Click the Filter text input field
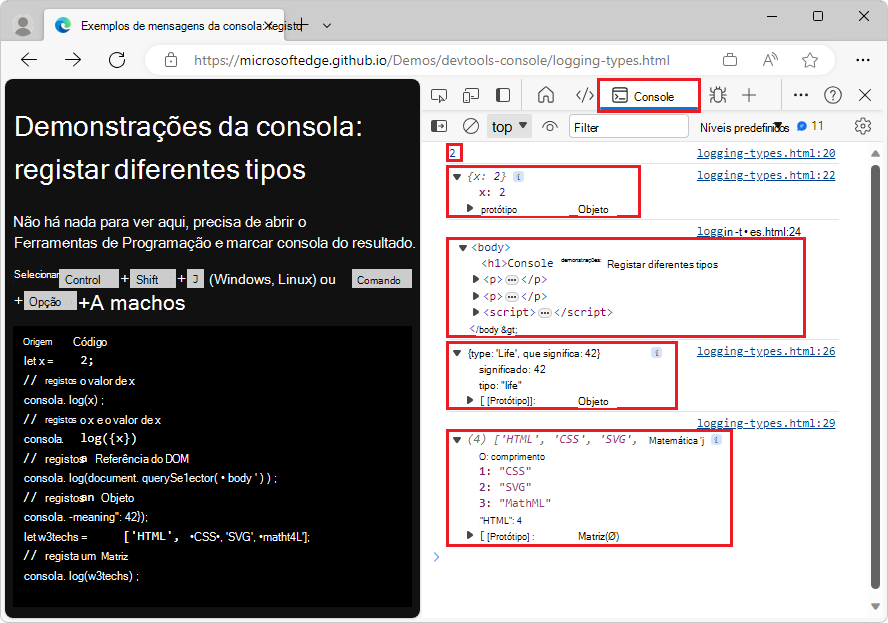The width and height of the screenshot is (888, 623). (x=628, y=126)
